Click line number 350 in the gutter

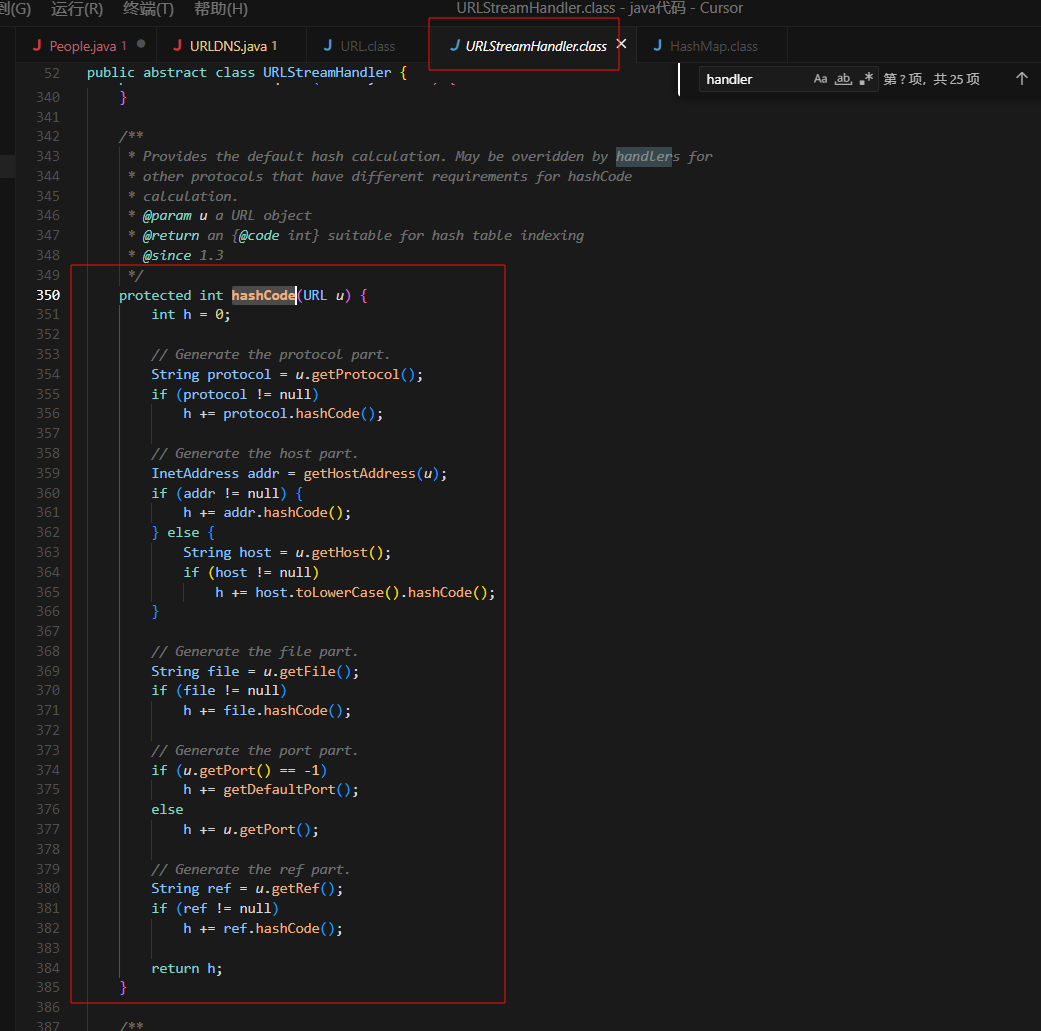tap(48, 295)
